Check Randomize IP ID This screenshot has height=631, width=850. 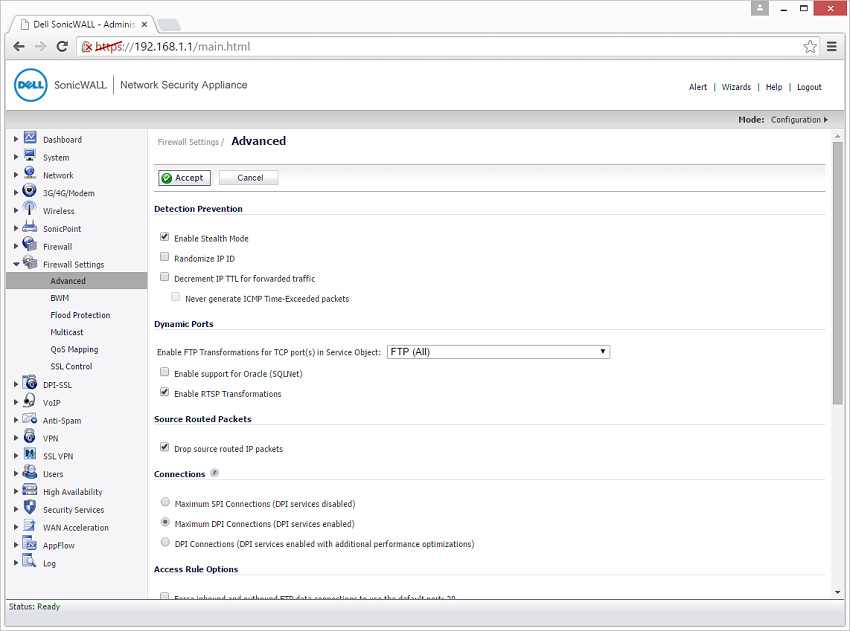[x=164, y=257]
